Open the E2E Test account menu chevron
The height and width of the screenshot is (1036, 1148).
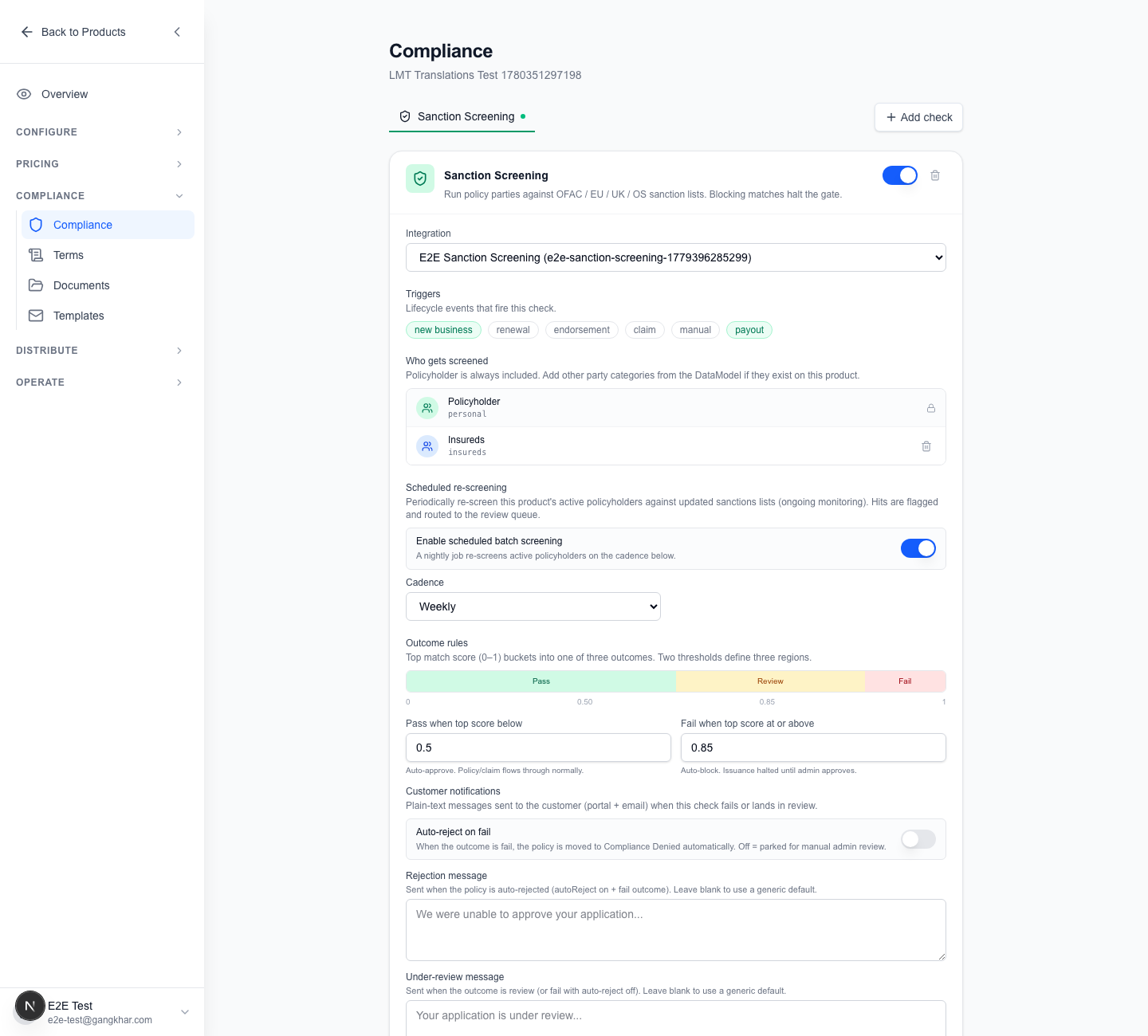pos(185,1012)
